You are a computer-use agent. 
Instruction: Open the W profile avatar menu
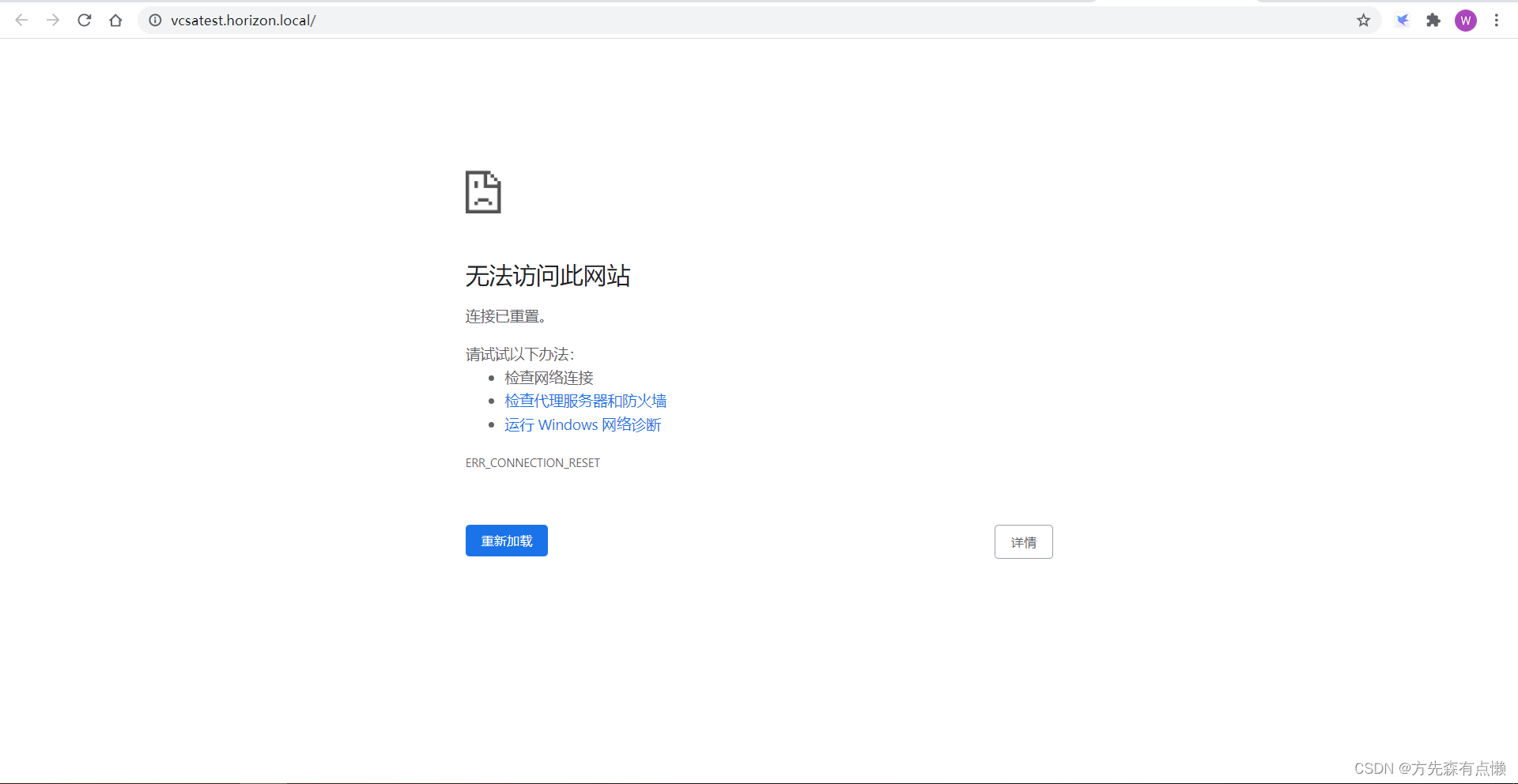[1467, 21]
